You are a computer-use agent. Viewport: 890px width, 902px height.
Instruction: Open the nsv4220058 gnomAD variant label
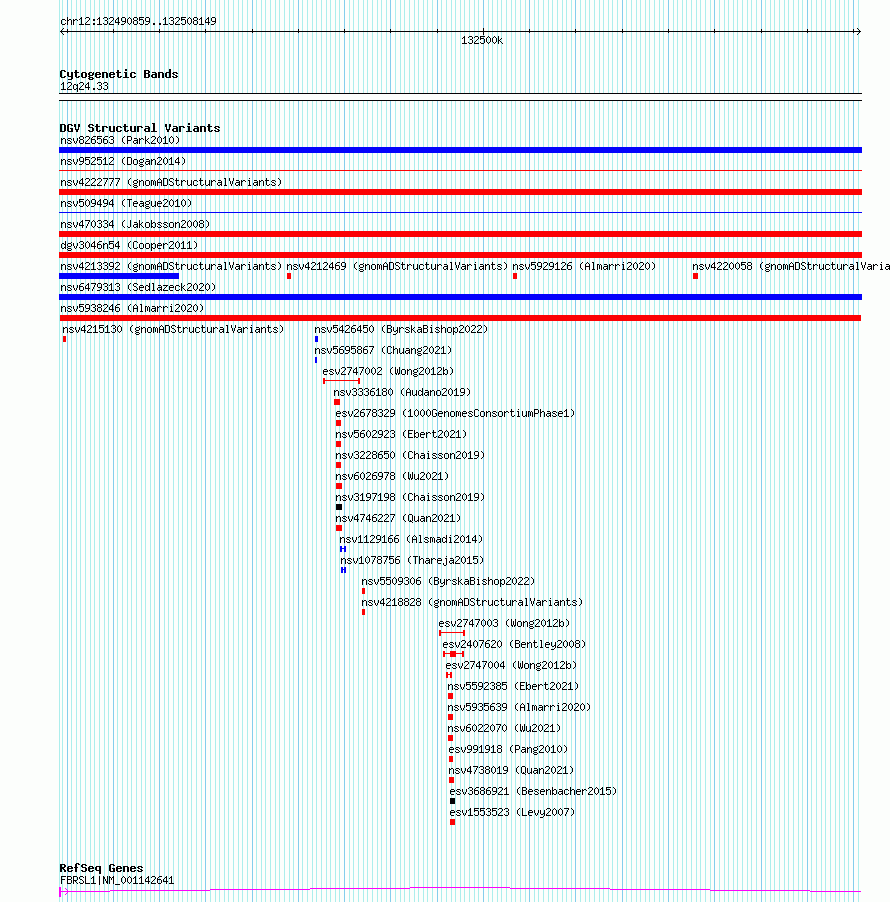tap(791, 266)
